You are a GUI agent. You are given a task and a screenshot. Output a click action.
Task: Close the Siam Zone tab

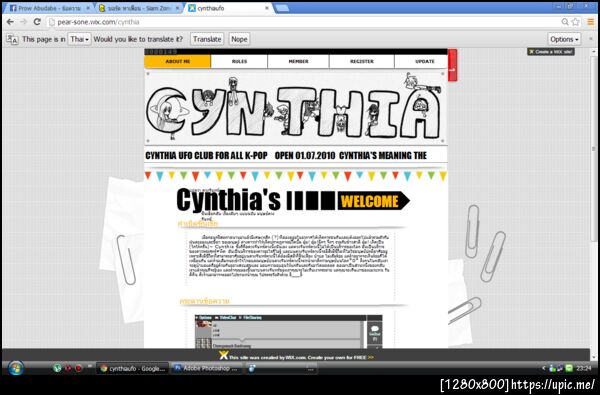coord(178,8)
